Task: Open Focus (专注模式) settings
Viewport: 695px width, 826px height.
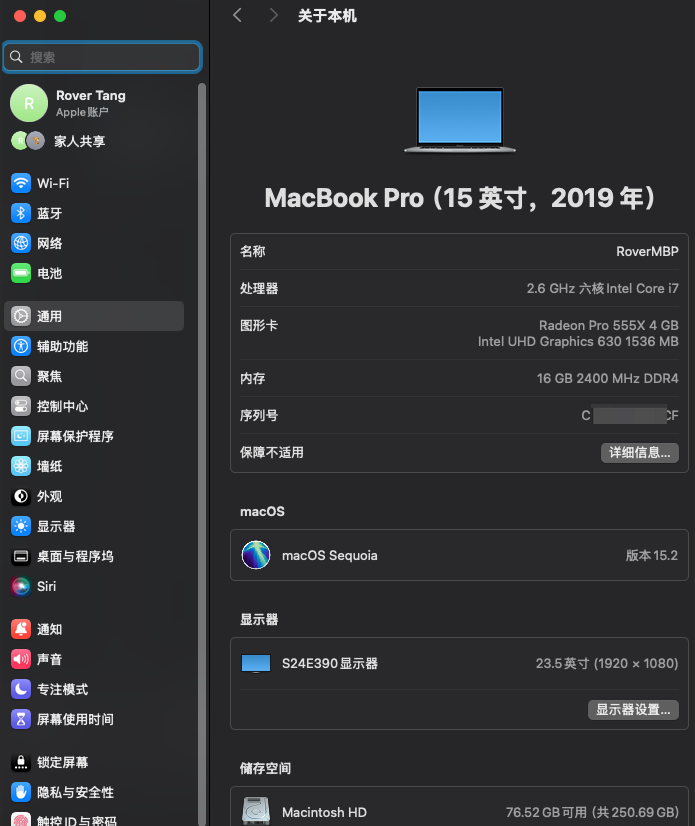Action: (x=94, y=689)
